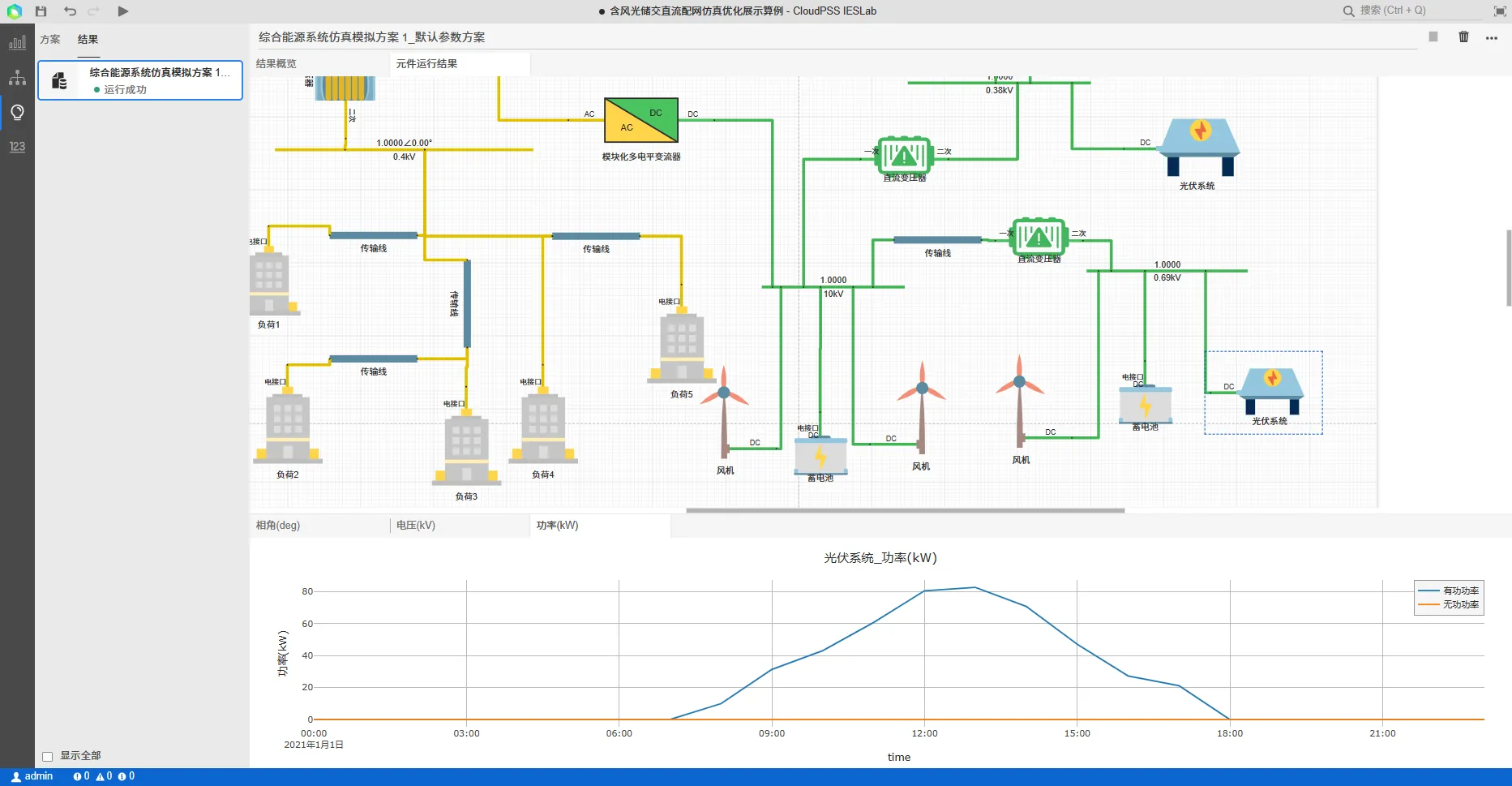
Task: Select the 综合能源系统仿真模拟方案 result item
Action: tap(140, 80)
